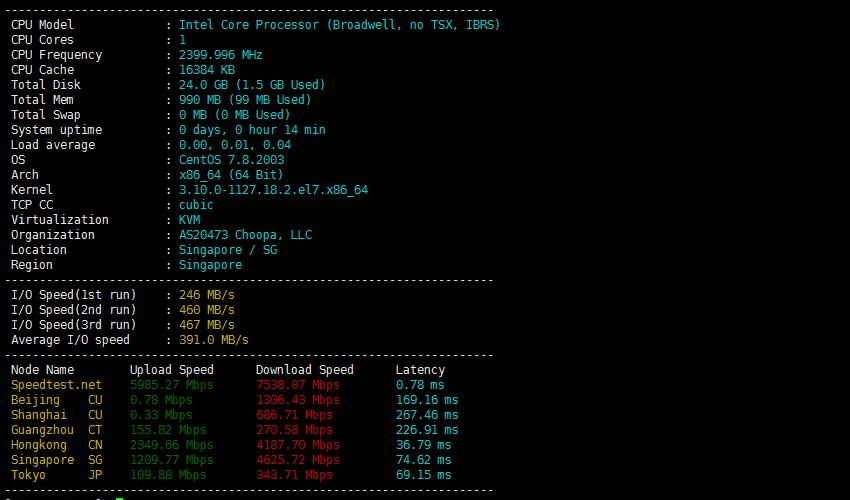Image resolution: width=850 pixels, height=500 pixels.
Task: Click the TCP CC value cubic
Action: [x=196, y=205]
